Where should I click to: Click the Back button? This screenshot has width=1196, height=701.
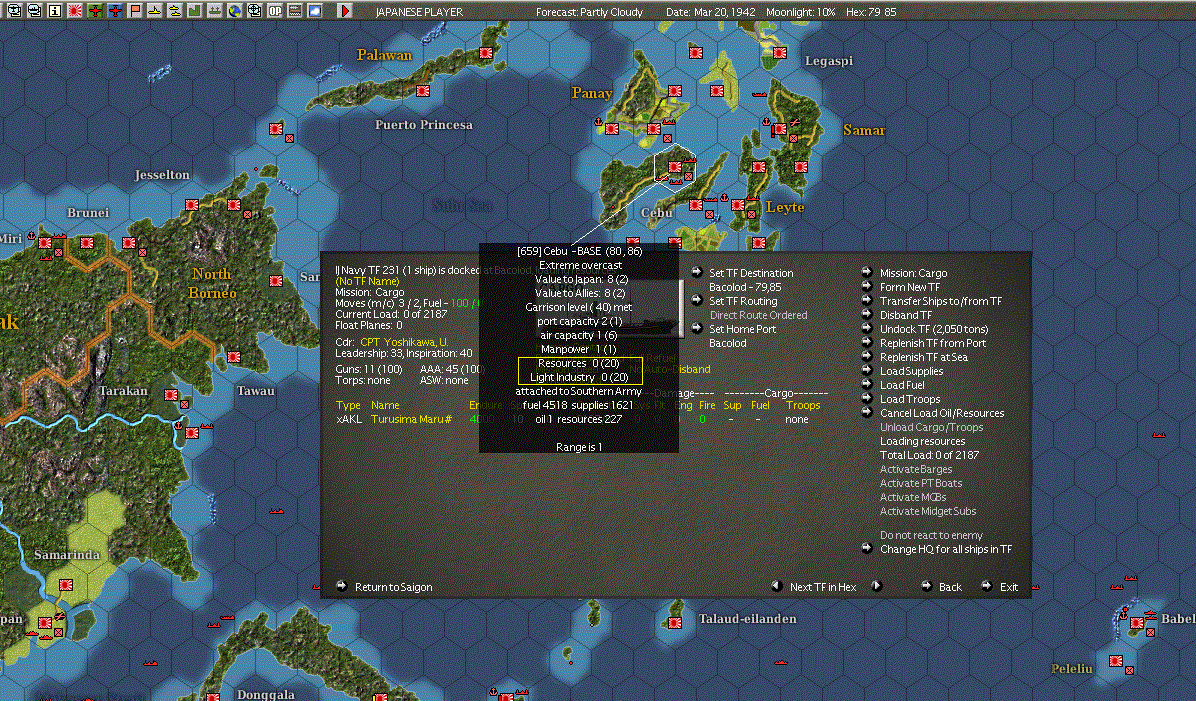[x=950, y=587]
